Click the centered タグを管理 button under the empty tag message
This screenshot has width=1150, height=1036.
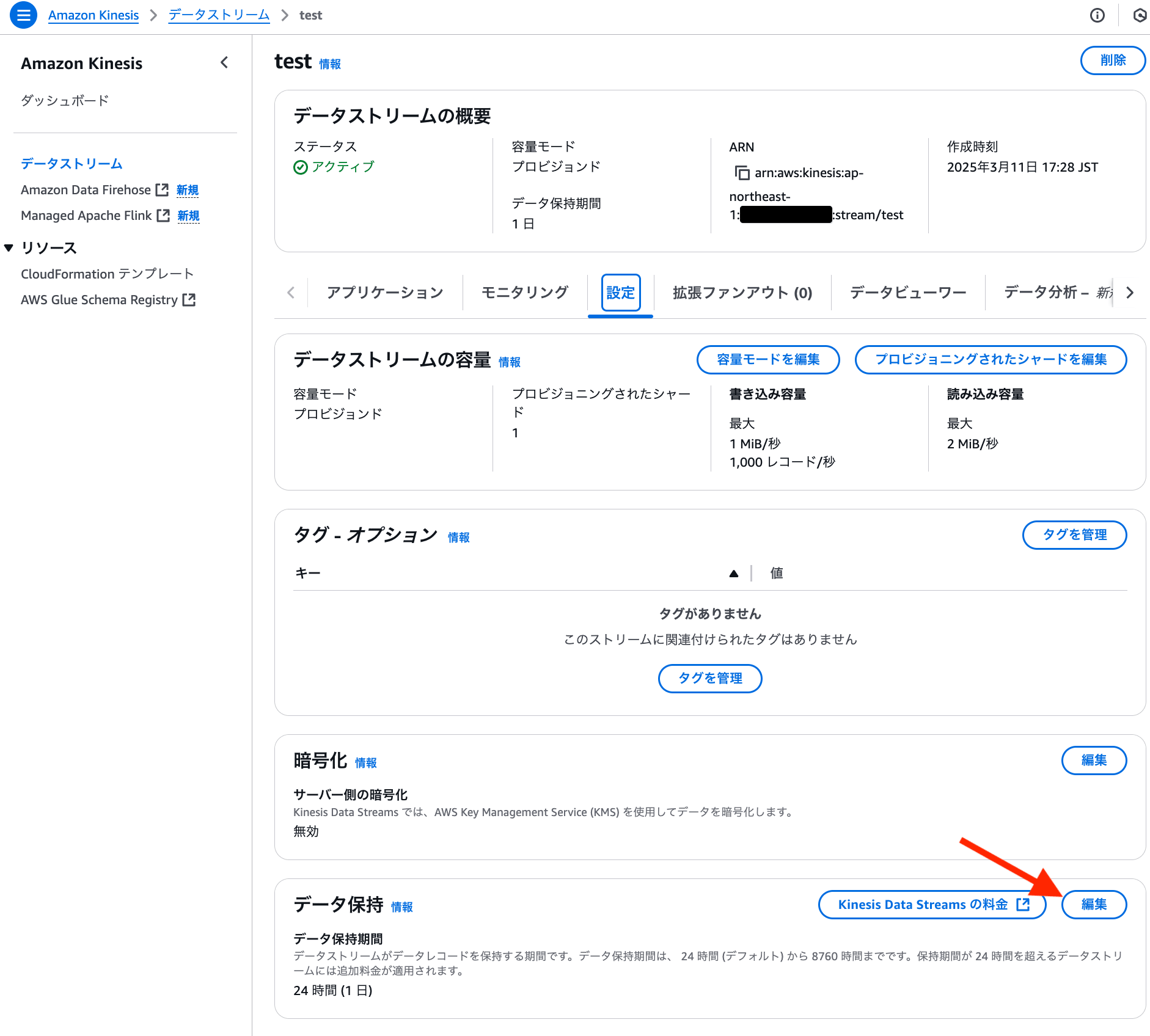coord(710,679)
